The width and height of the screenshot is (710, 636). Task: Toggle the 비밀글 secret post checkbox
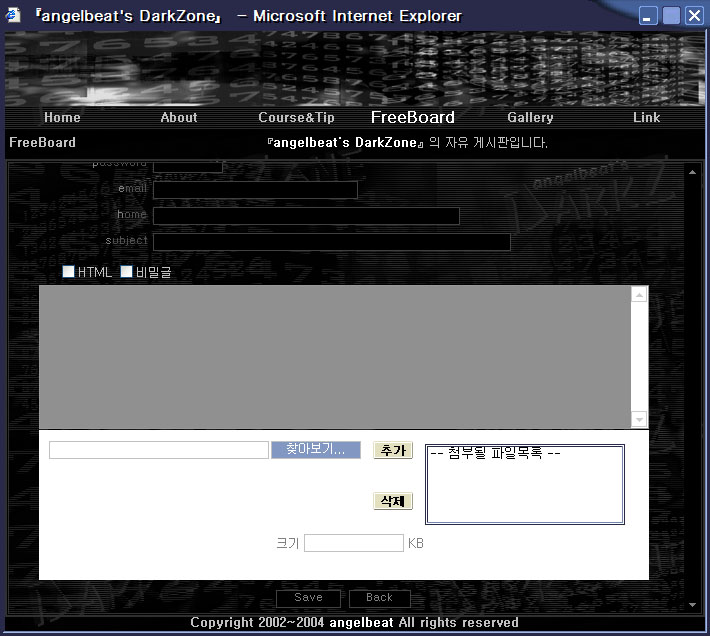[x=126, y=271]
